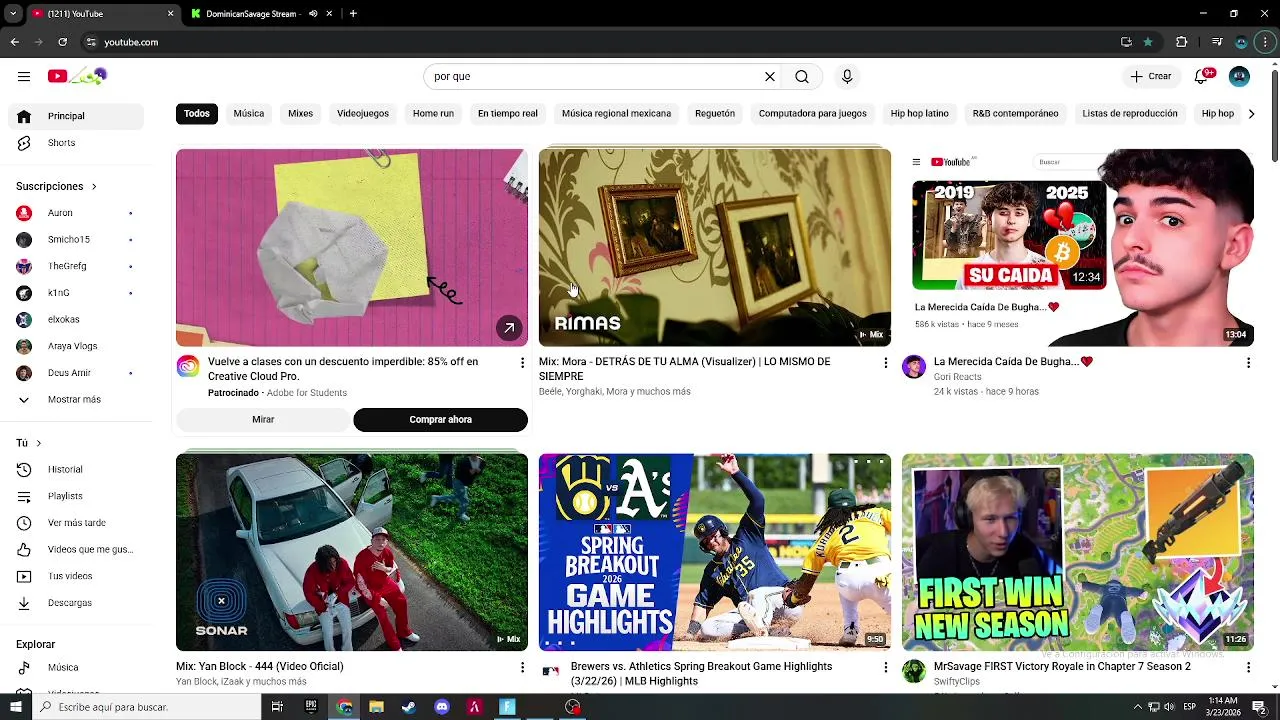Open options for La Merecida Caída De Bugha video
This screenshot has height=720, width=1280.
tap(1248, 362)
